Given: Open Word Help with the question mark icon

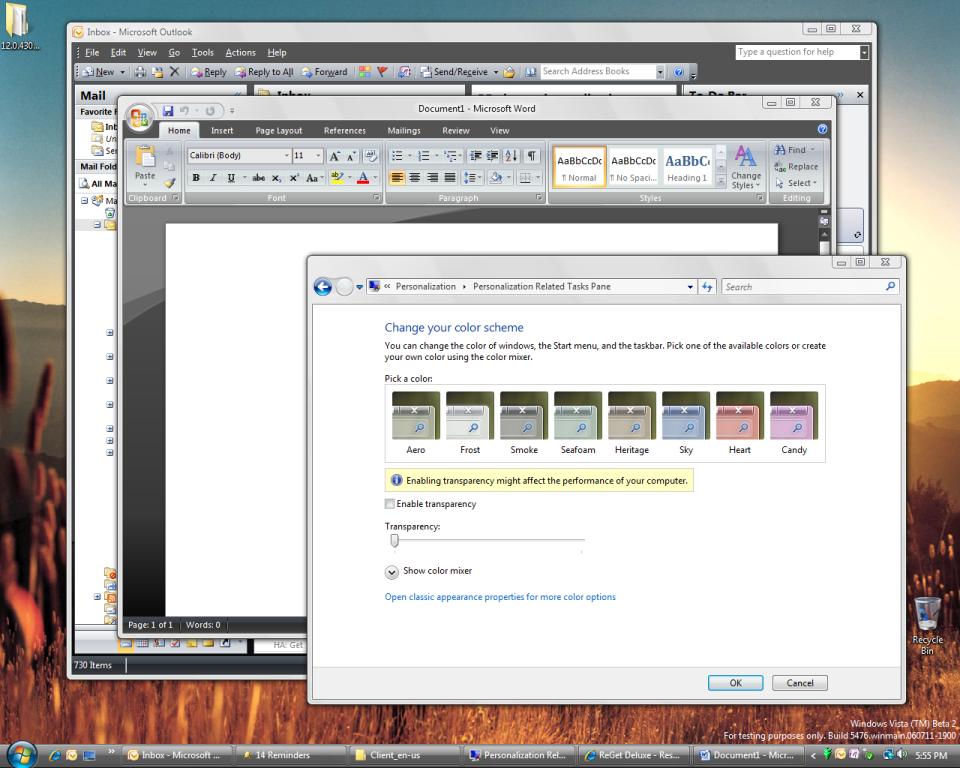Looking at the screenshot, I should (822, 129).
